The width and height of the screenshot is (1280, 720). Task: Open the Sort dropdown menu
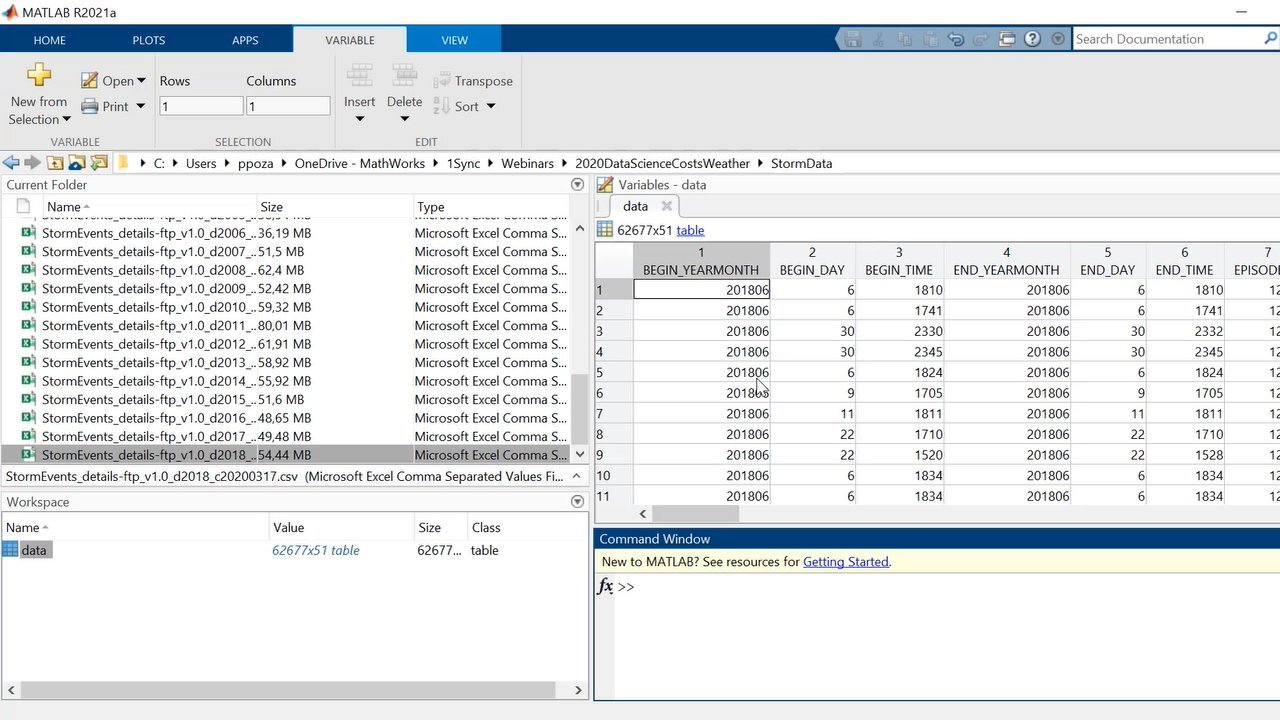[x=491, y=106]
